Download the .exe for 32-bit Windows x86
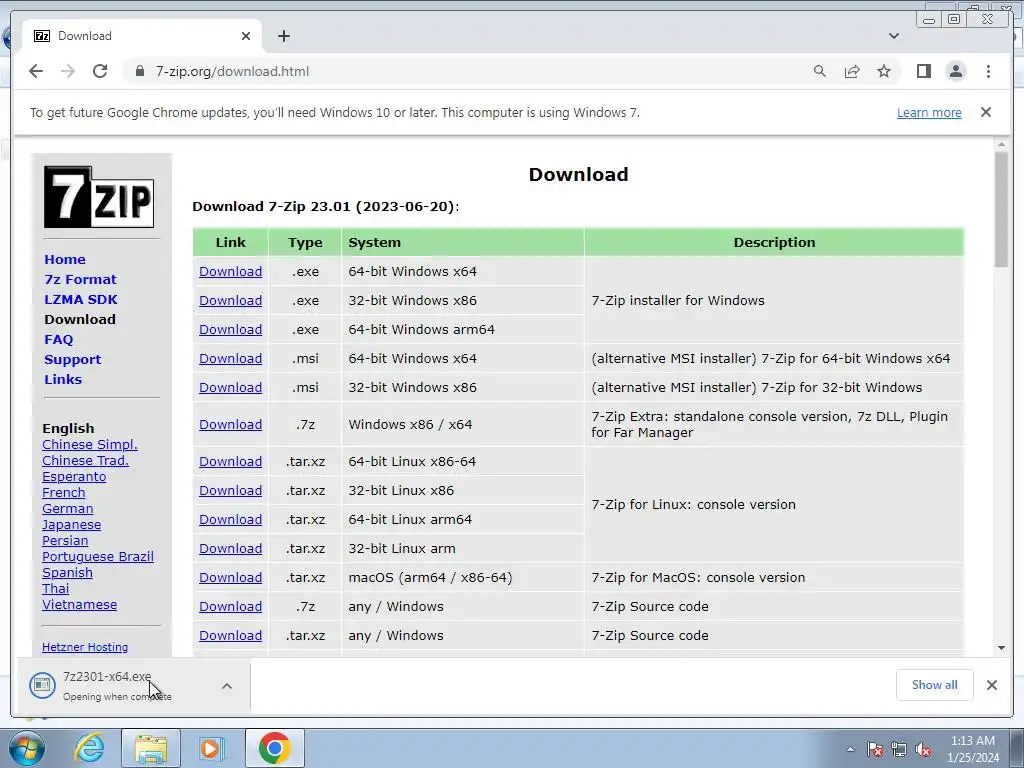The width and height of the screenshot is (1024, 768). tap(231, 300)
